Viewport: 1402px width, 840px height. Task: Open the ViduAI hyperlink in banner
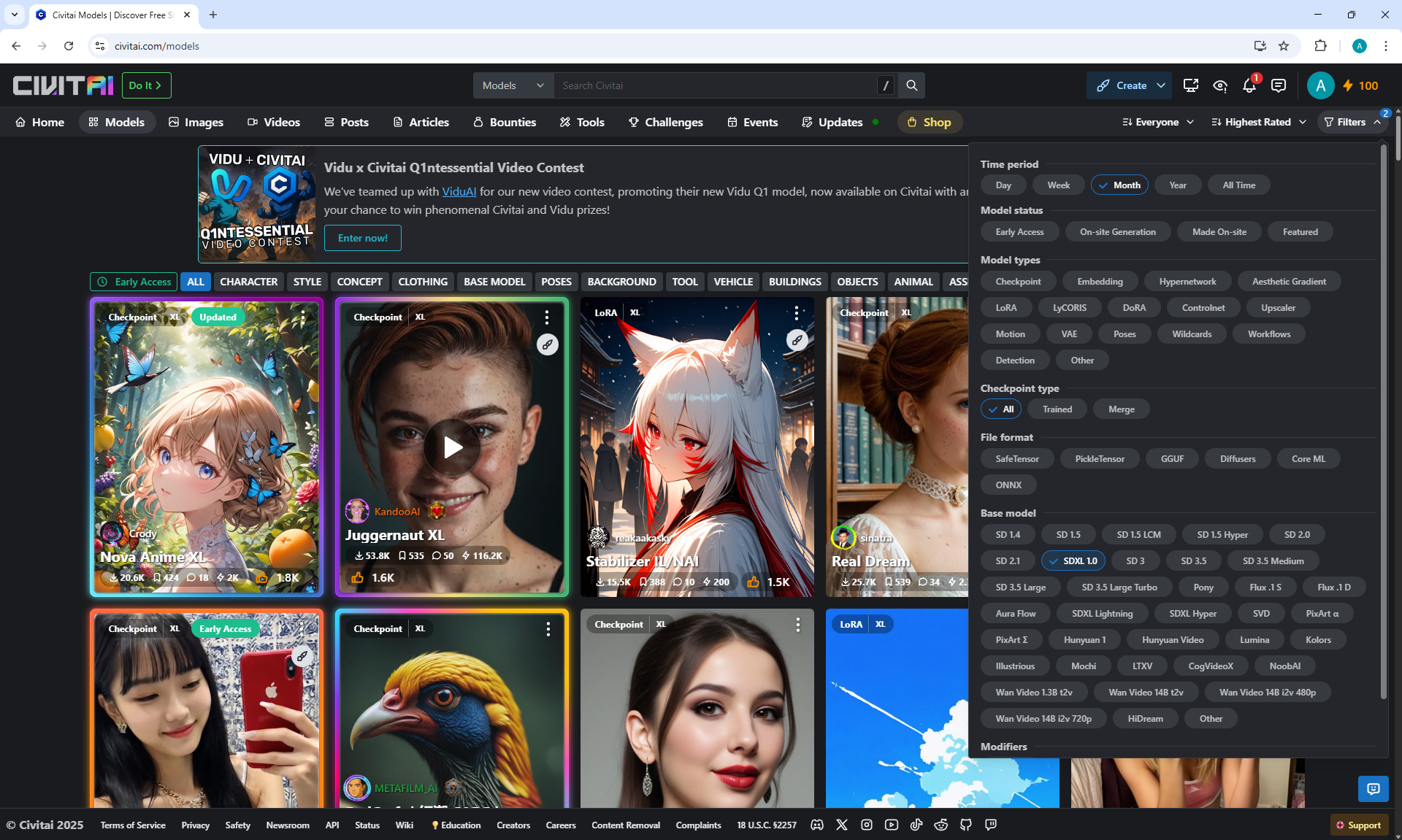coord(459,192)
